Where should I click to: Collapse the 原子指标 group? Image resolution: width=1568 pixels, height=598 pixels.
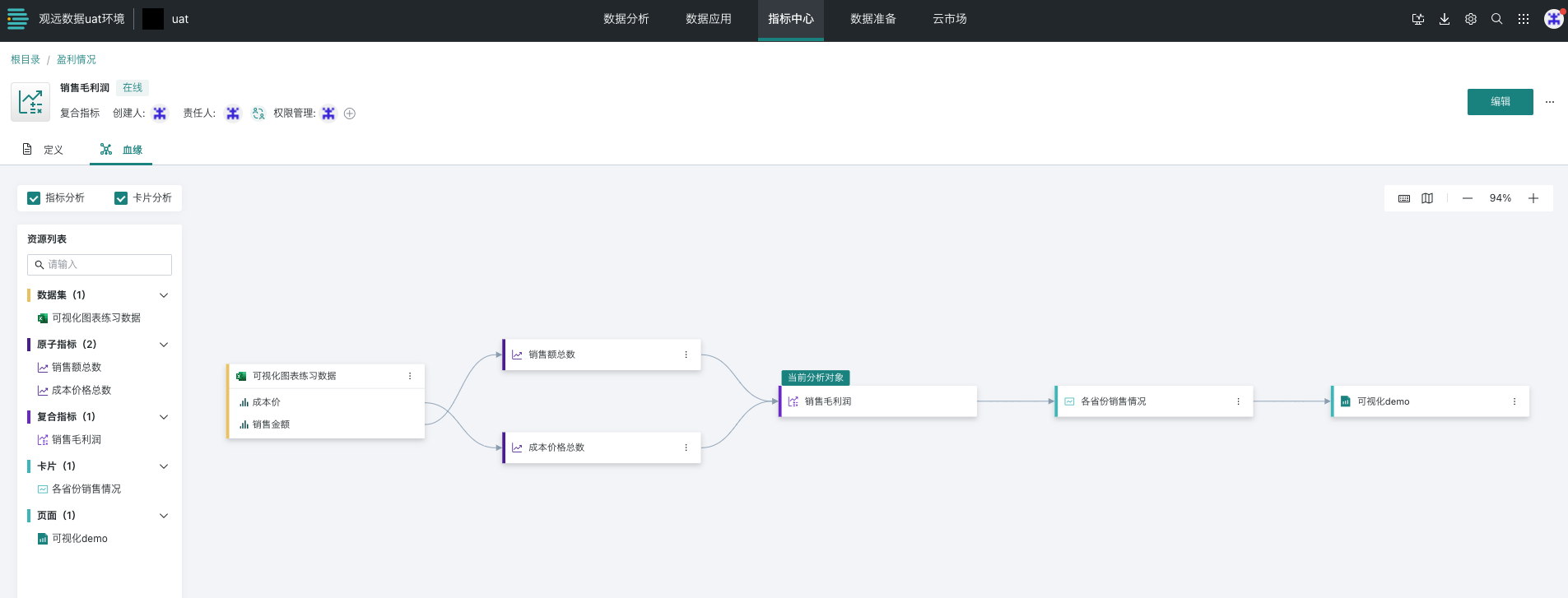164,345
